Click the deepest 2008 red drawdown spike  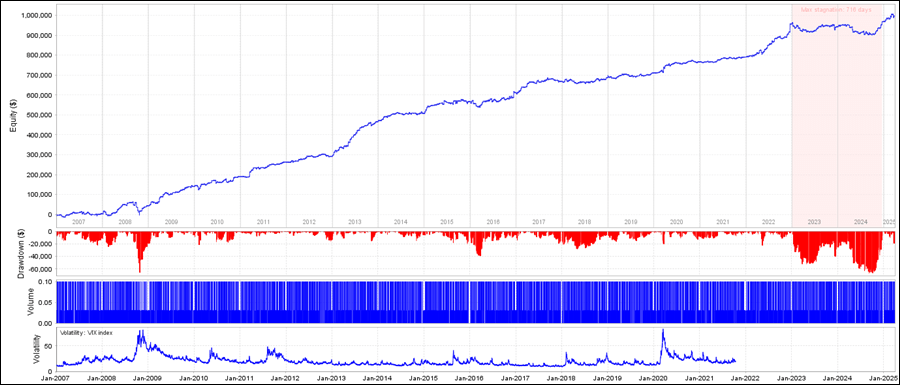pos(139,270)
